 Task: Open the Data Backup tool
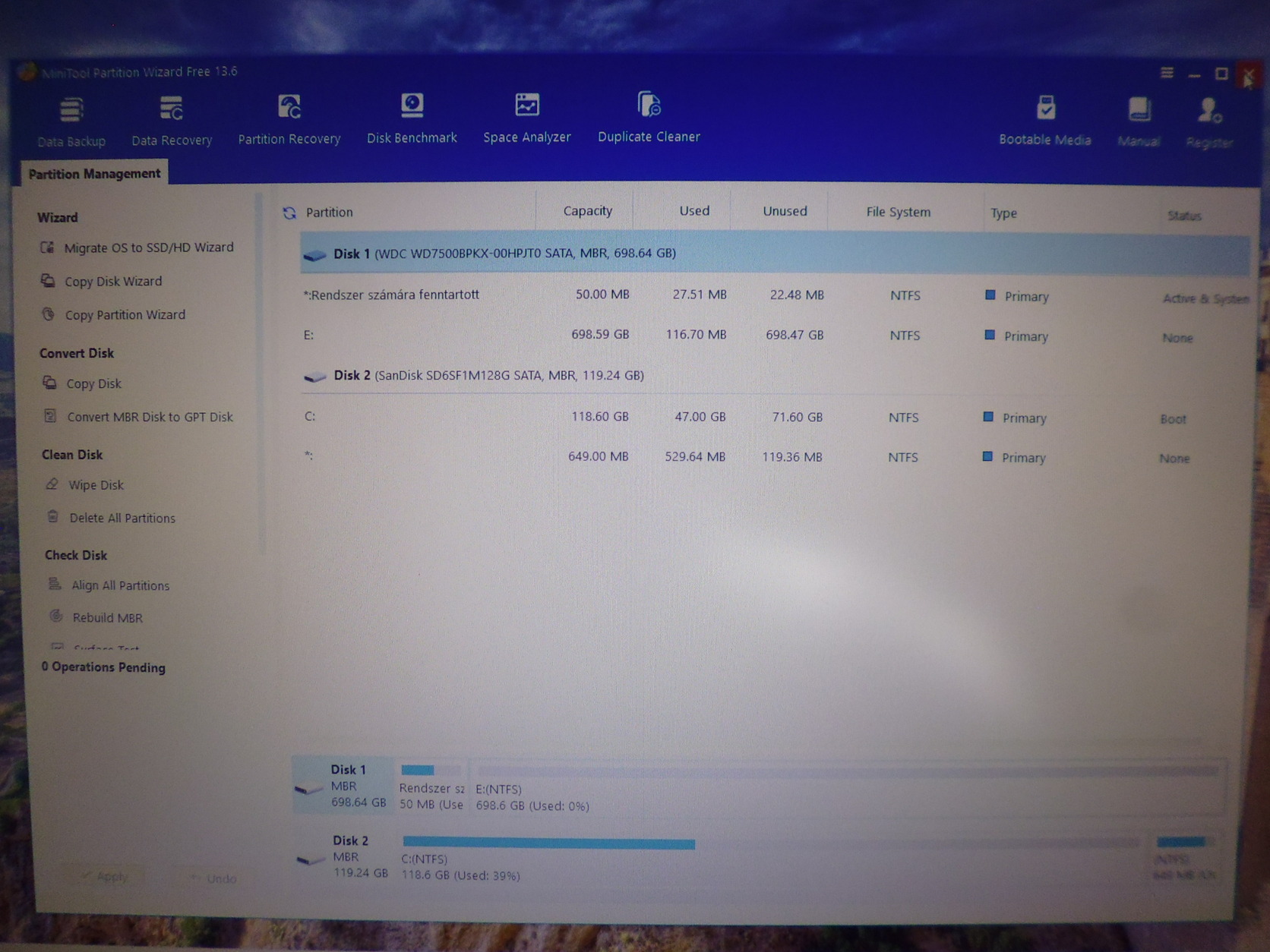point(71,121)
